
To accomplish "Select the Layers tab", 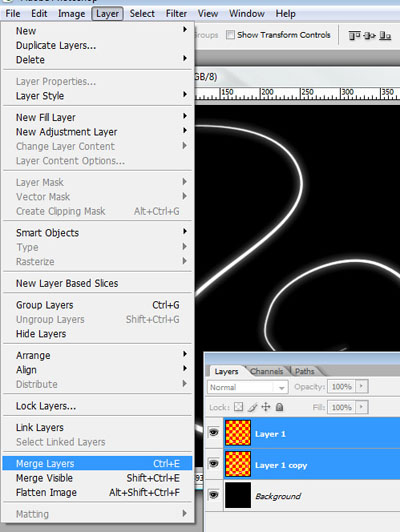I will (226, 372).
